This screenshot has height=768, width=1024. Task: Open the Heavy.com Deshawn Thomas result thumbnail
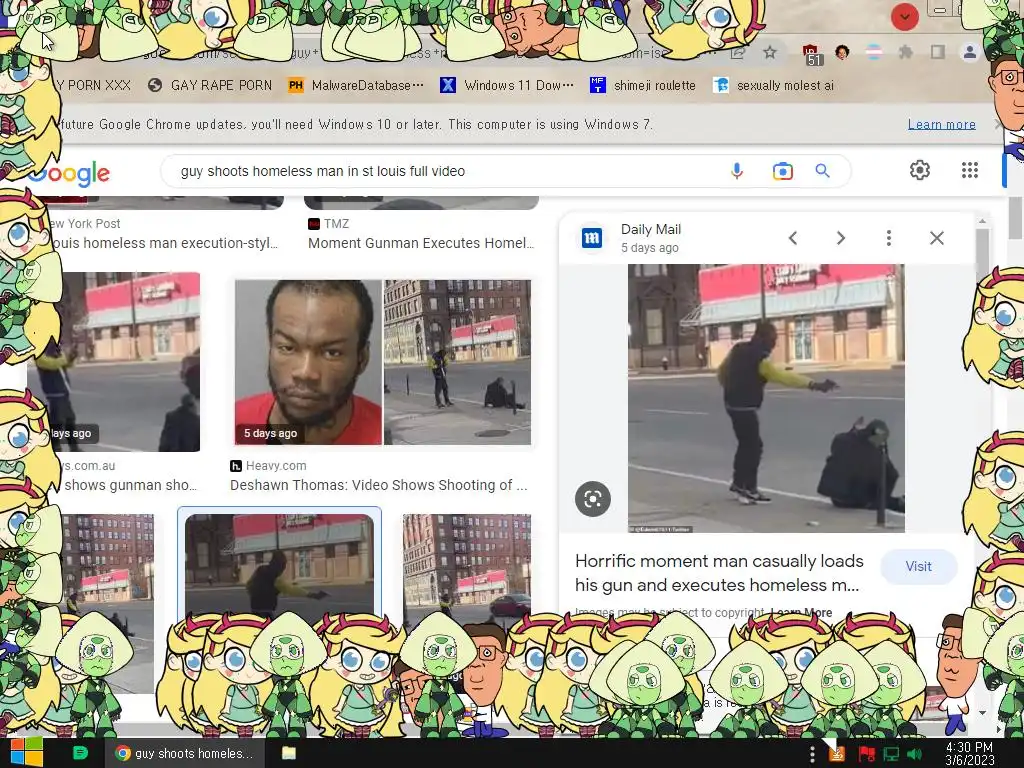click(x=383, y=362)
